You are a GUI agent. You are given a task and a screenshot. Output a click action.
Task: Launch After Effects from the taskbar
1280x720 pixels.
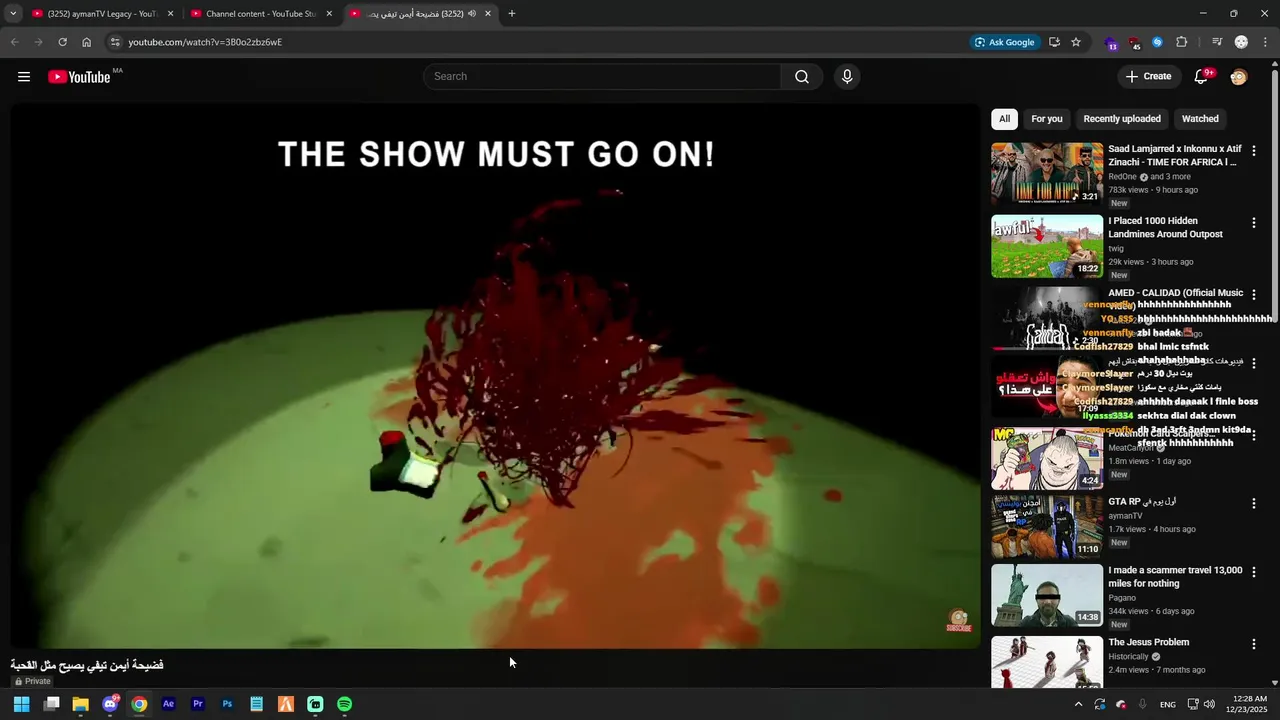[168, 704]
